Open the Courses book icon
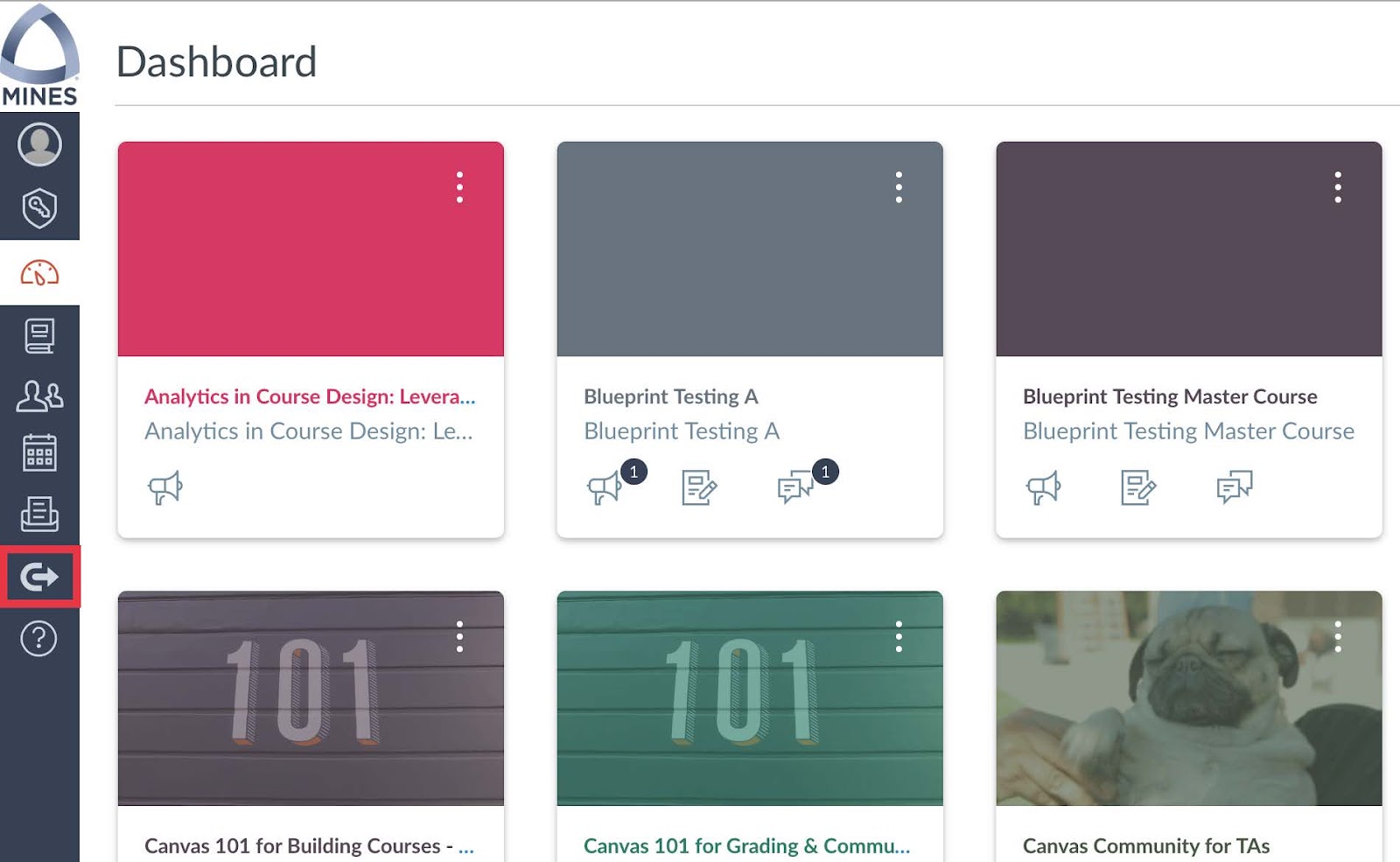1400x862 pixels. coord(39,336)
